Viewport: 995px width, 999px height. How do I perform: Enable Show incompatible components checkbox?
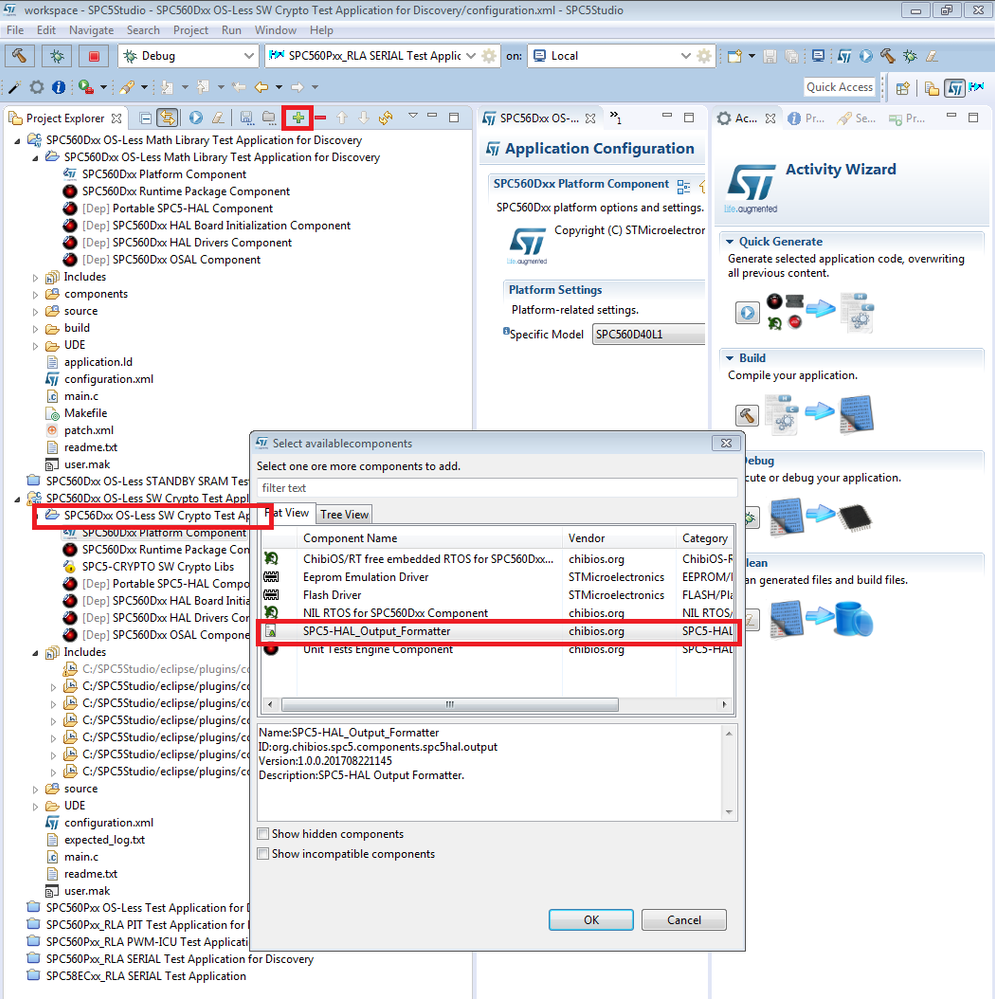[x=262, y=853]
